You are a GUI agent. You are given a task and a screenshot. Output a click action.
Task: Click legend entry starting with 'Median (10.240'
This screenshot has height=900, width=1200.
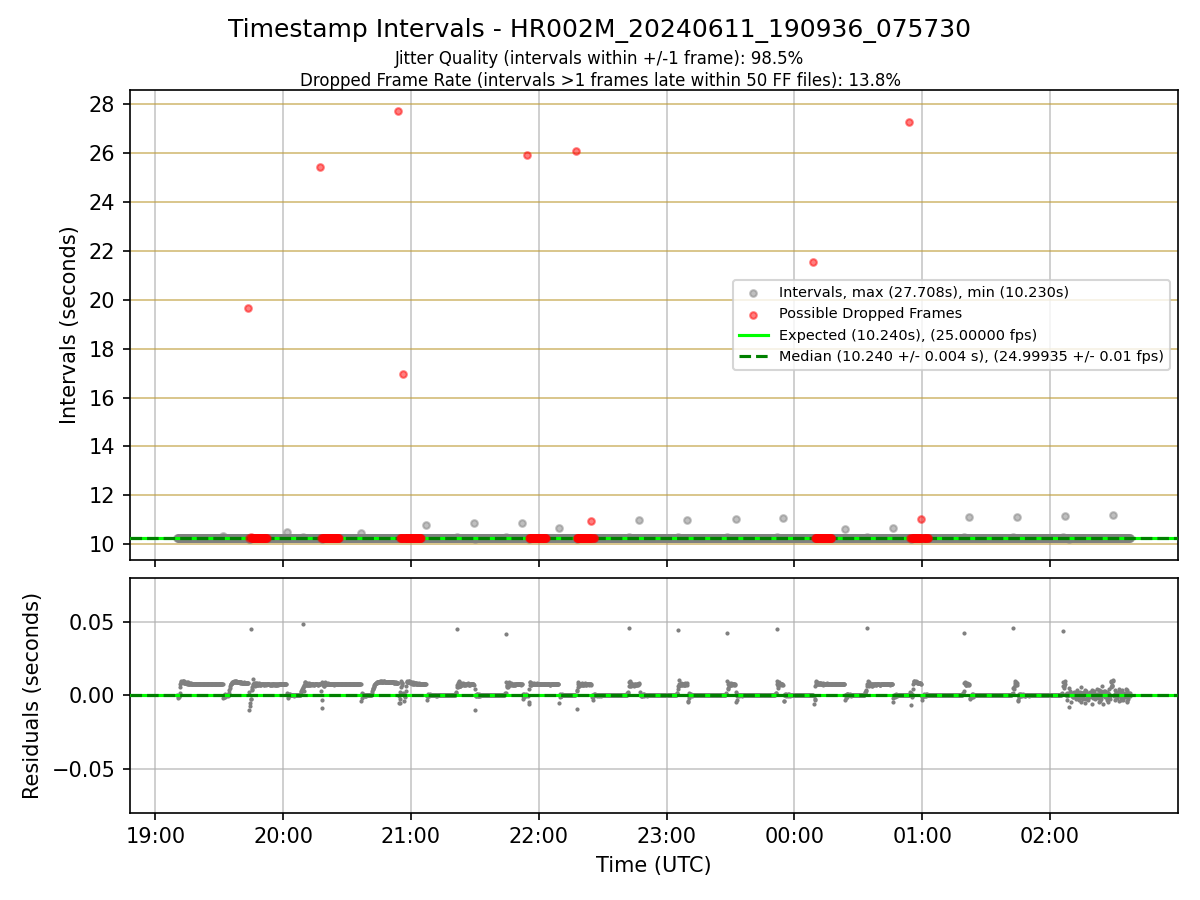[971, 356]
